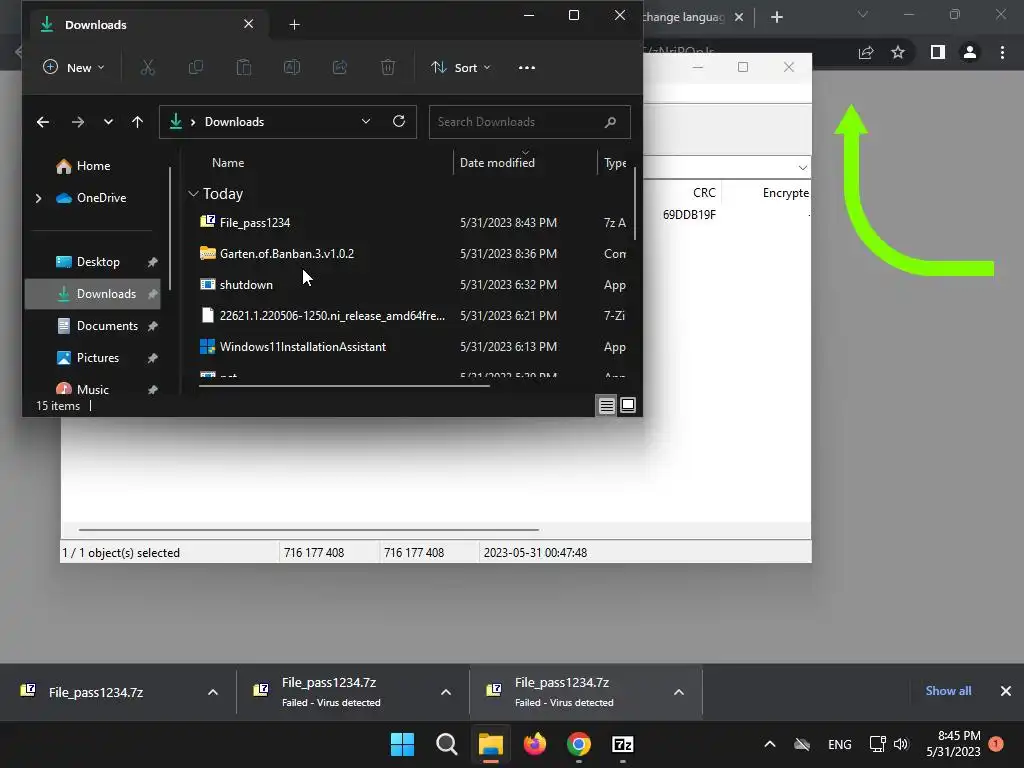
Task: Click the Firefox taskbar icon
Action: (x=535, y=744)
